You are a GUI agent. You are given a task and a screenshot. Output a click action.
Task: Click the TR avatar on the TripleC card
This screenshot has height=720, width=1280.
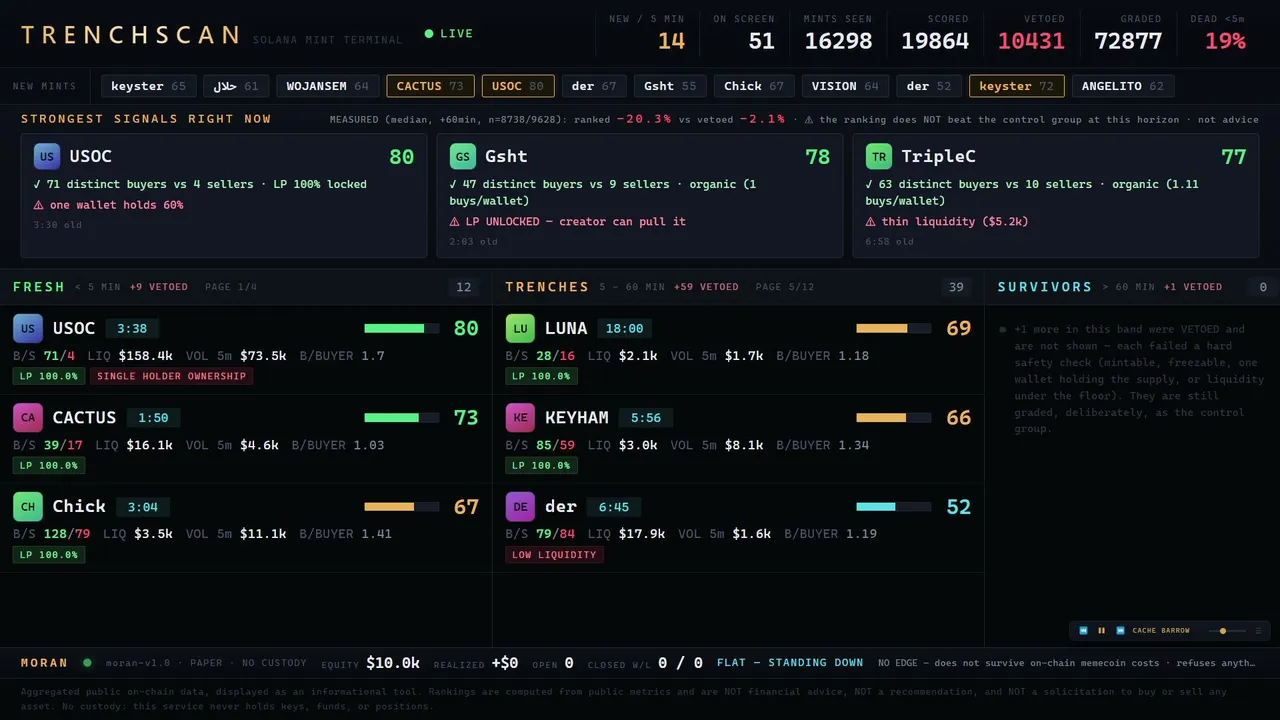coord(879,156)
